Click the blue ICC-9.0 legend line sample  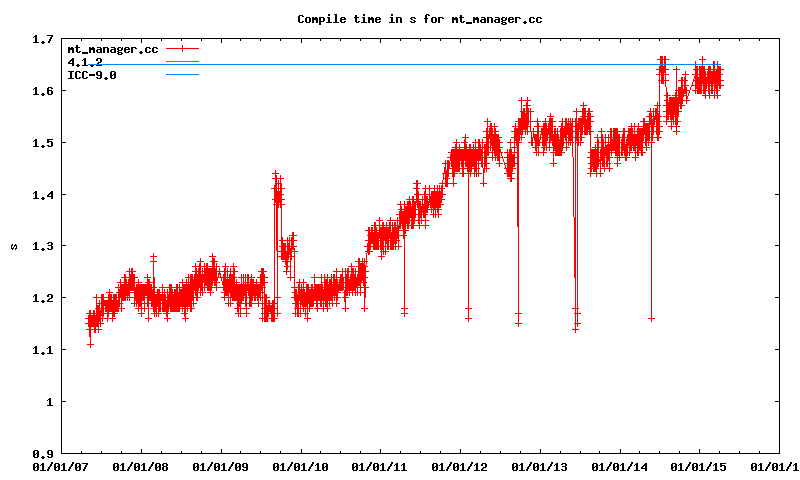(183, 75)
